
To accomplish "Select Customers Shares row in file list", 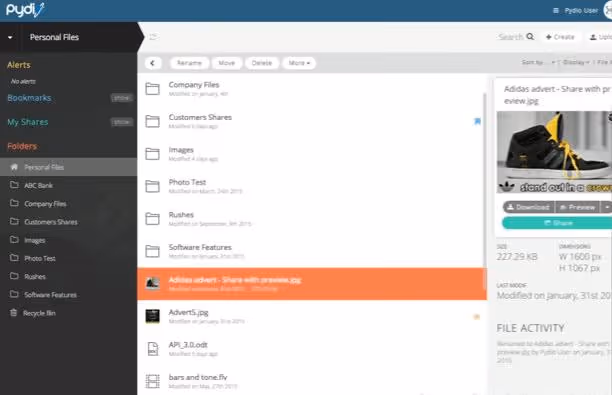I will 311,121.
